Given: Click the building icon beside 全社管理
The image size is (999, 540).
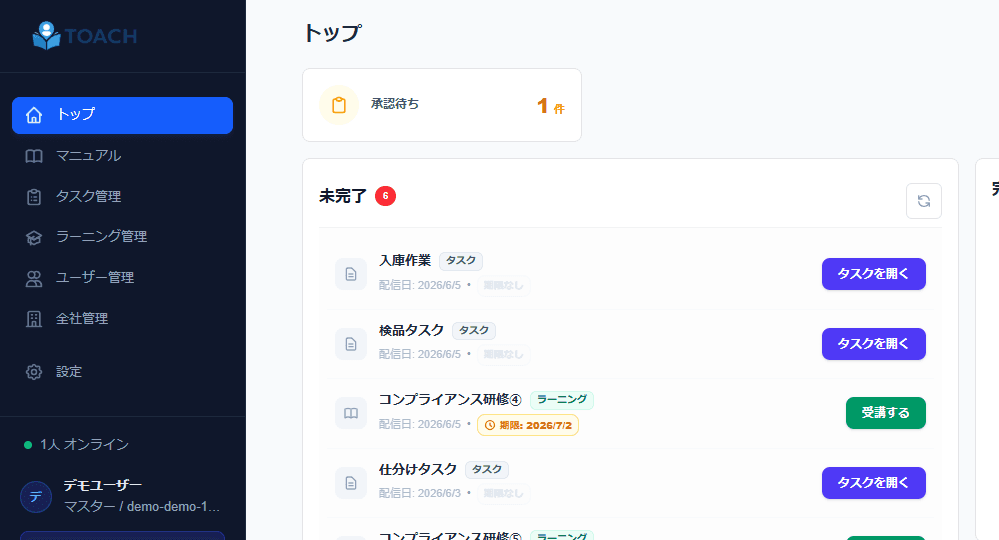Looking at the screenshot, I should [34, 319].
